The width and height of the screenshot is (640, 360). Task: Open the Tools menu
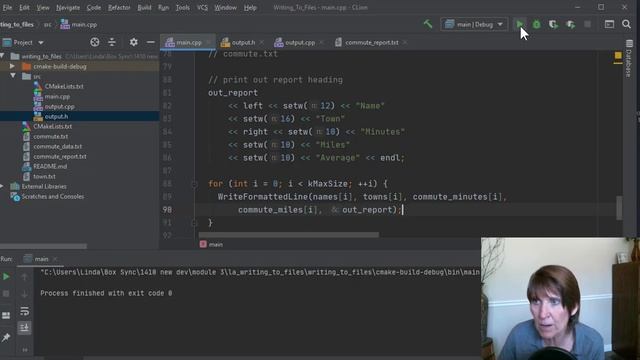click(182, 7)
